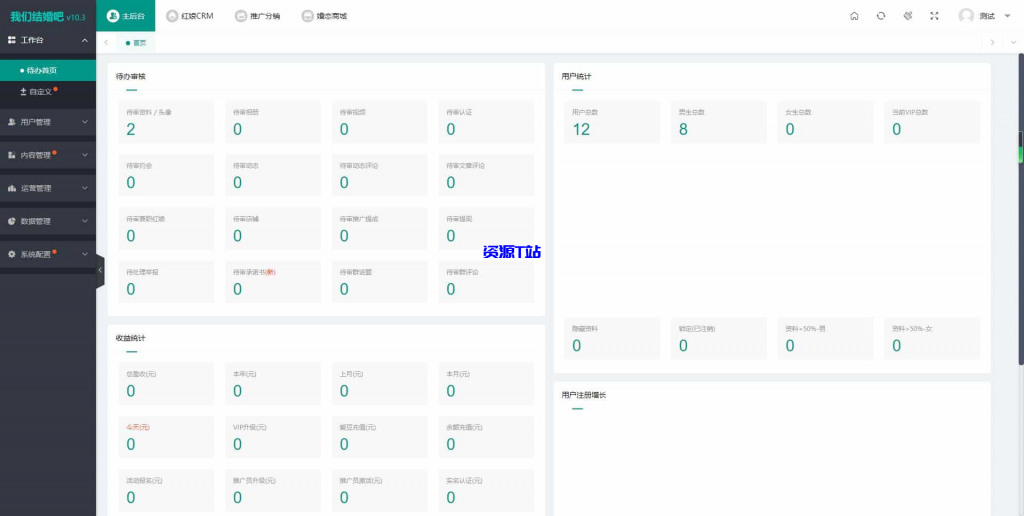Toggle fullscreen with the expand icon
1024x516 pixels.
[x=935, y=16]
